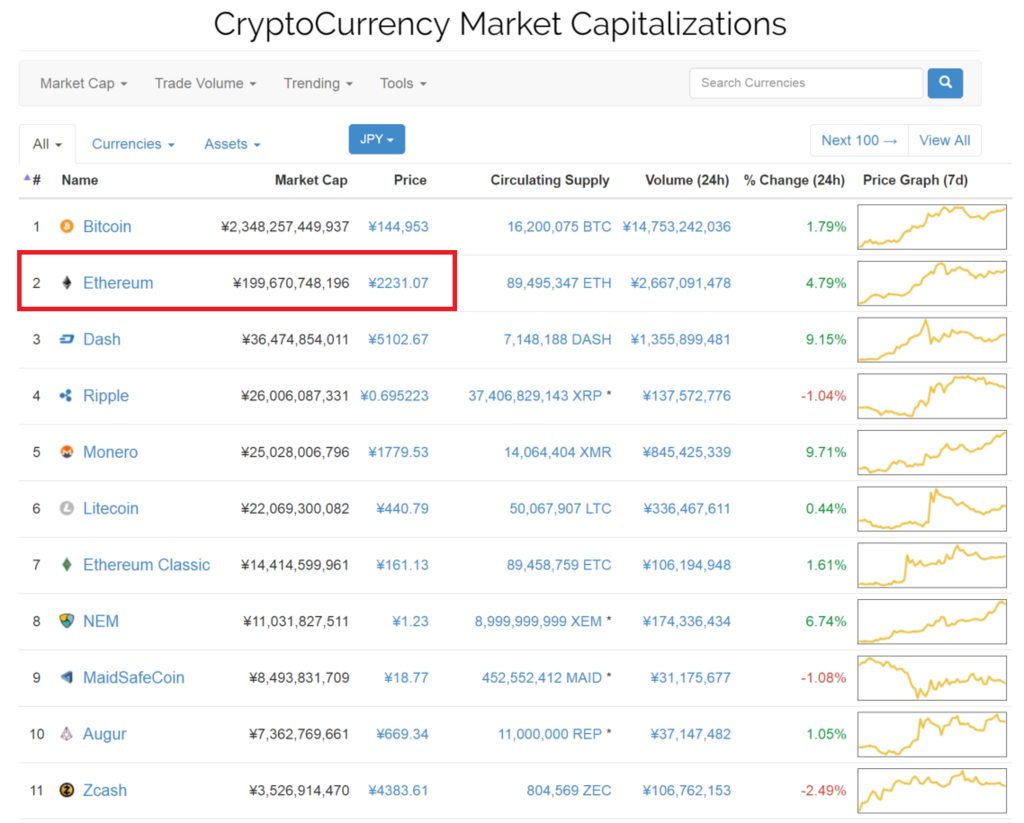The height and width of the screenshot is (823, 1024).
Task: Click the Augur logo icon
Action: pyautogui.click(x=67, y=734)
